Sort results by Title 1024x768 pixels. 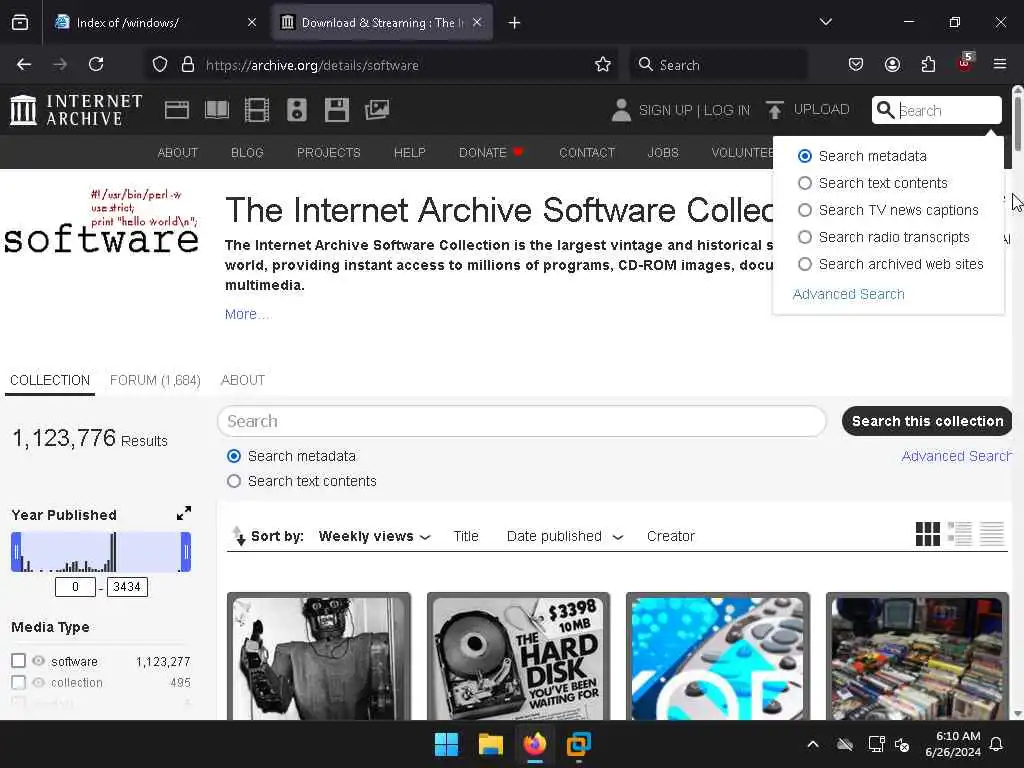(466, 536)
